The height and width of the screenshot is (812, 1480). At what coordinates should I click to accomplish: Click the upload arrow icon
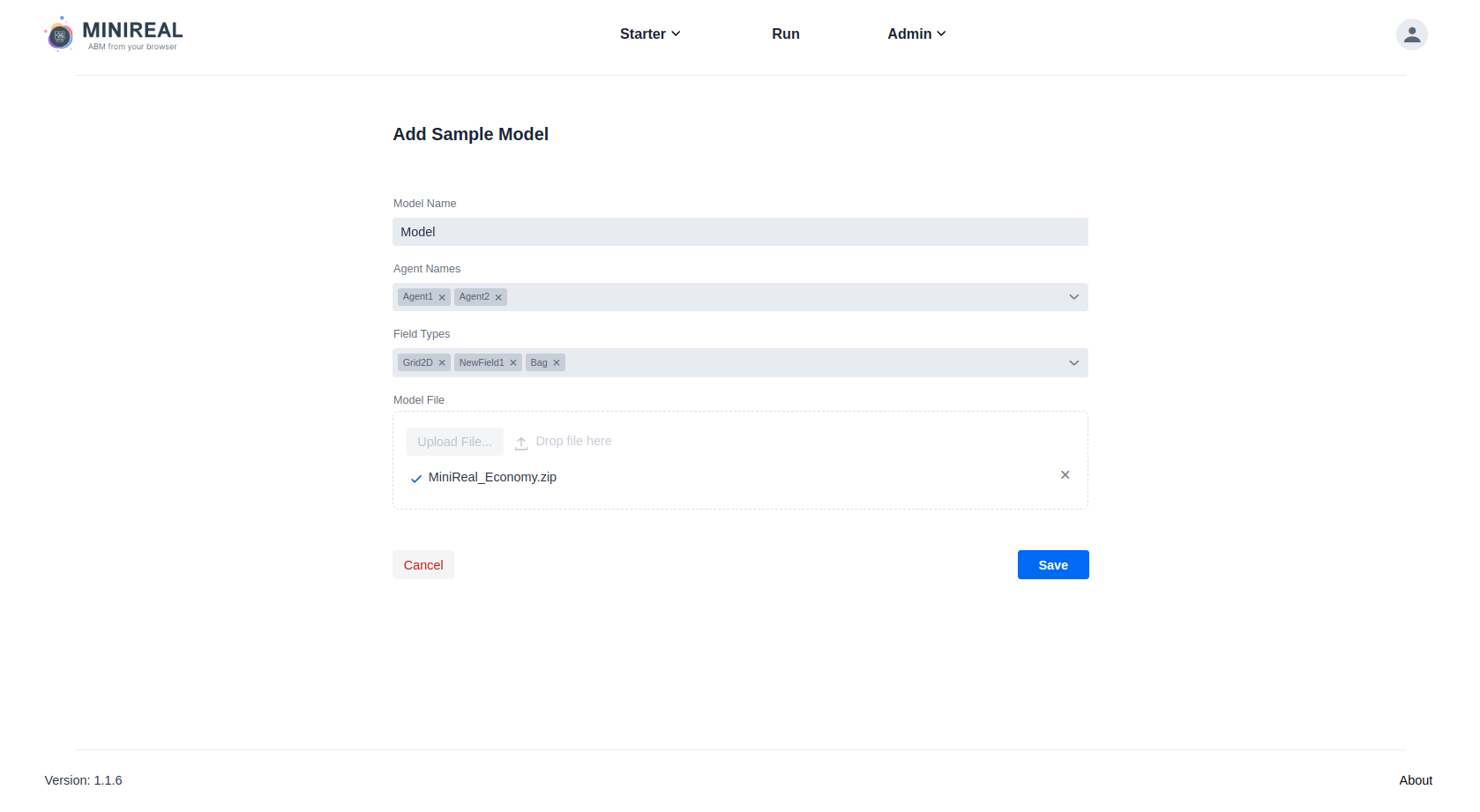coord(521,443)
